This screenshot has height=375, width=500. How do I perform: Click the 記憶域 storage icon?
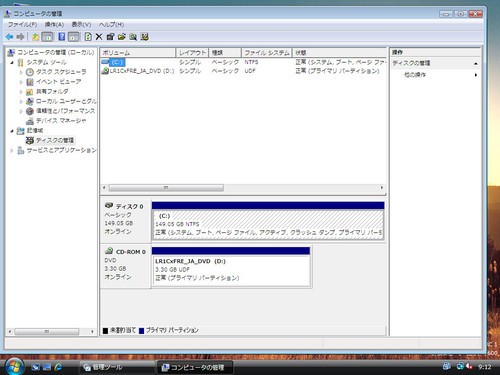click(21, 131)
